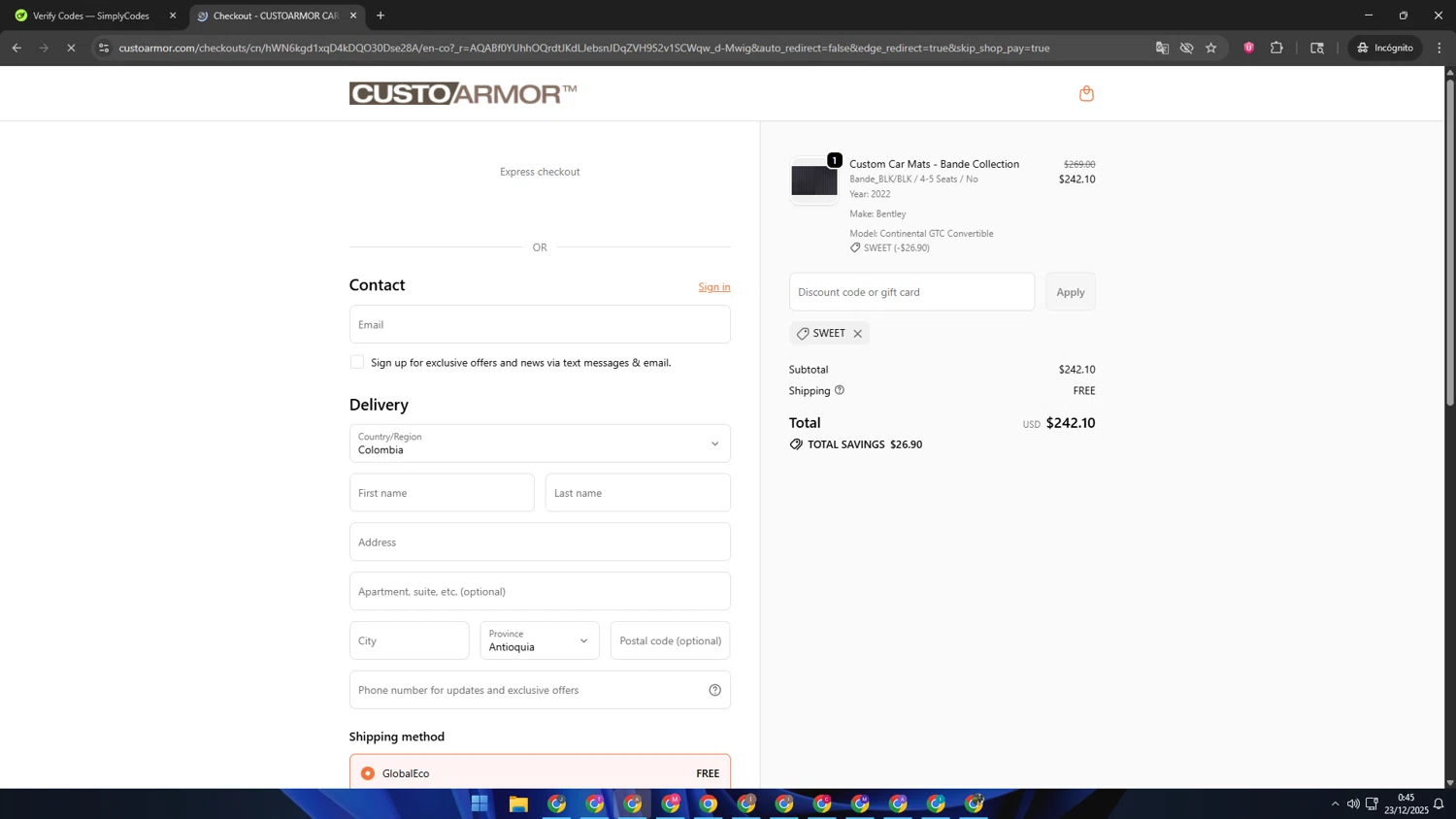Open the notifications bell in system tray
The image size is (1456, 819).
(x=1439, y=803)
